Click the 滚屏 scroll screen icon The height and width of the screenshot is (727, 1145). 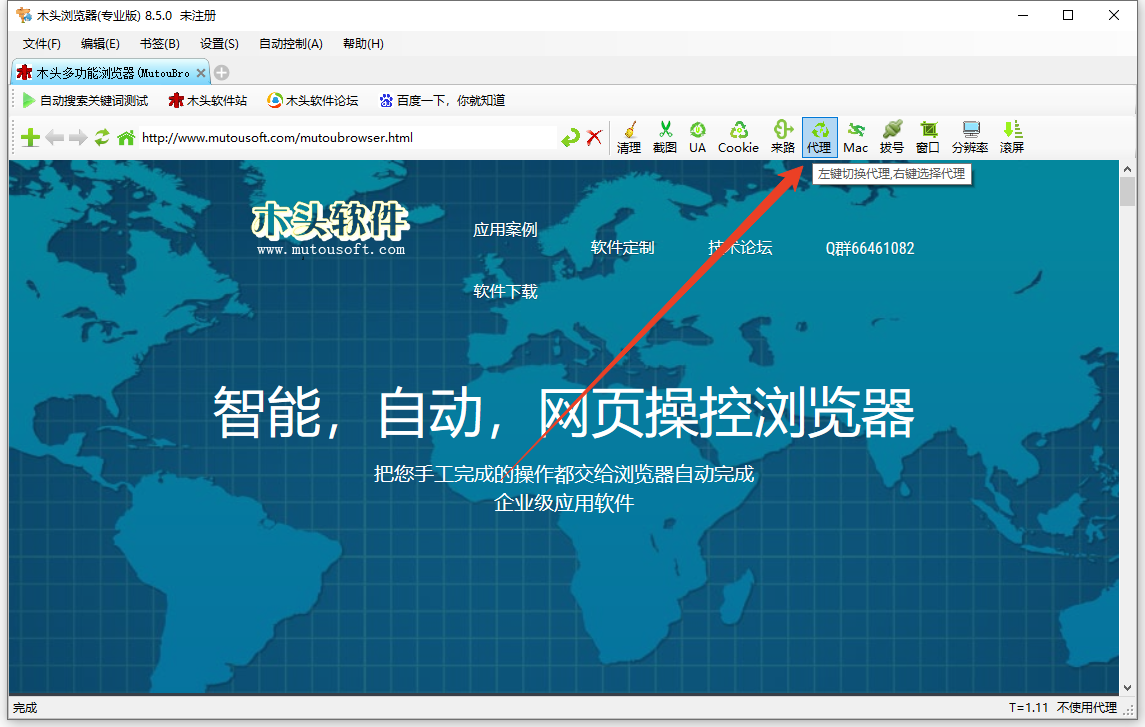1011,135
